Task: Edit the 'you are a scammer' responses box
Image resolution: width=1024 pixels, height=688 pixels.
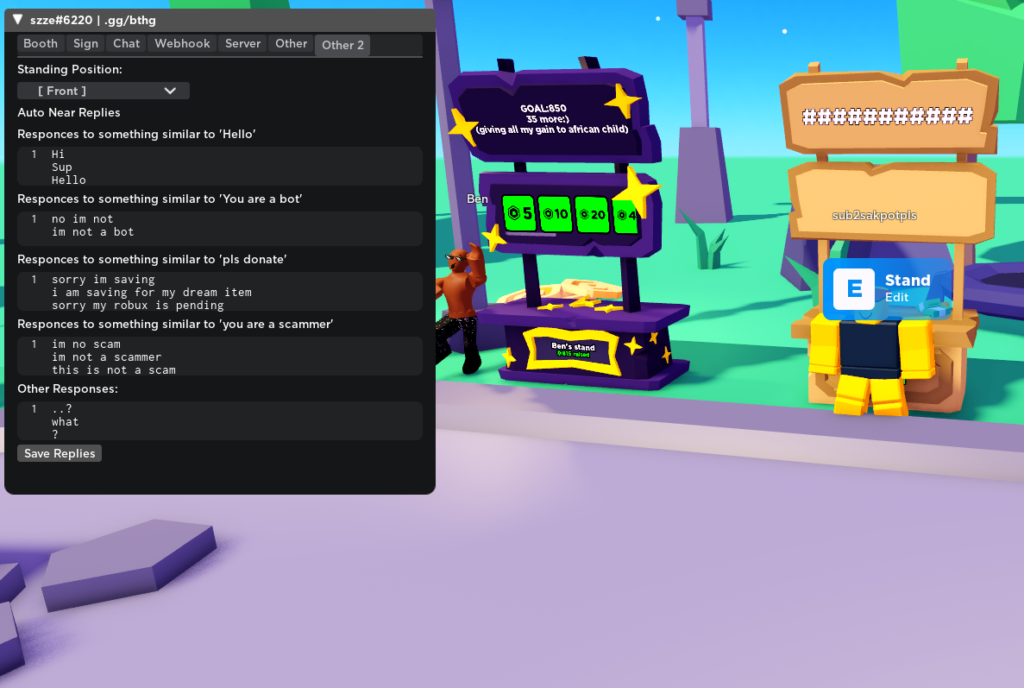Action: coord(219,356)
